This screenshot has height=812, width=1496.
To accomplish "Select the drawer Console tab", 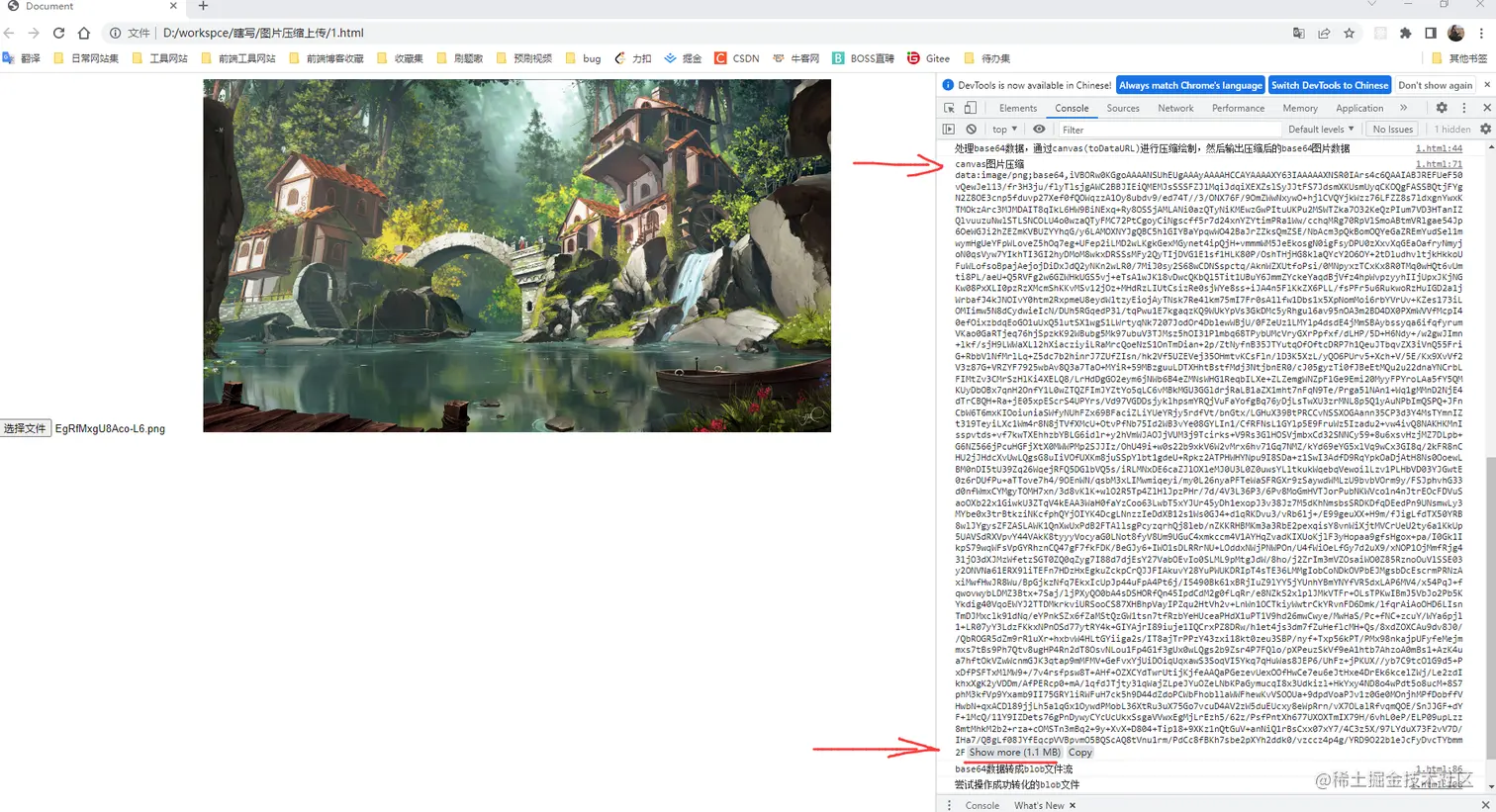I will click(982, 805).
